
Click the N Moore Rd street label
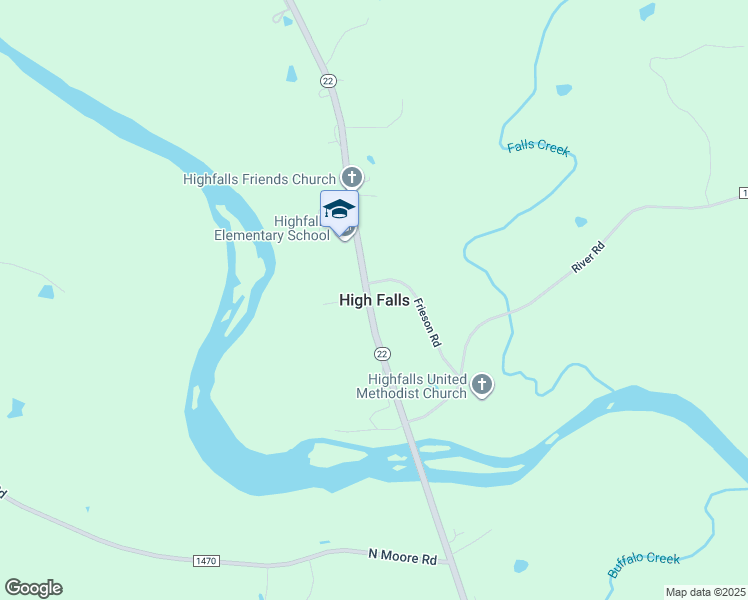coord(403,557)
